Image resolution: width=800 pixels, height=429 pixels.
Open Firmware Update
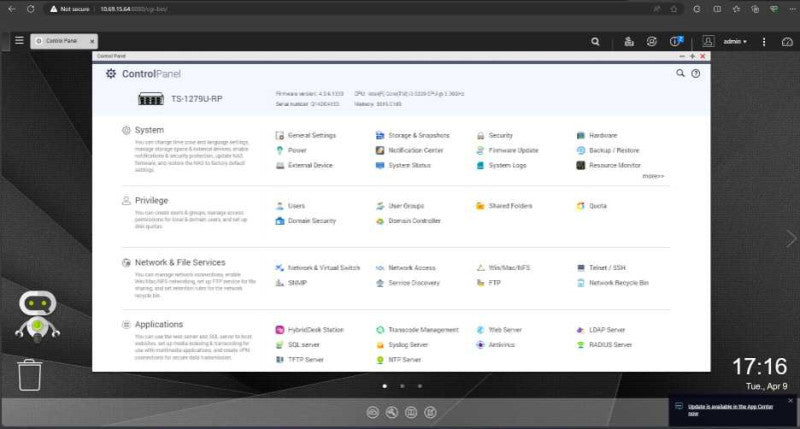(507, 150)
